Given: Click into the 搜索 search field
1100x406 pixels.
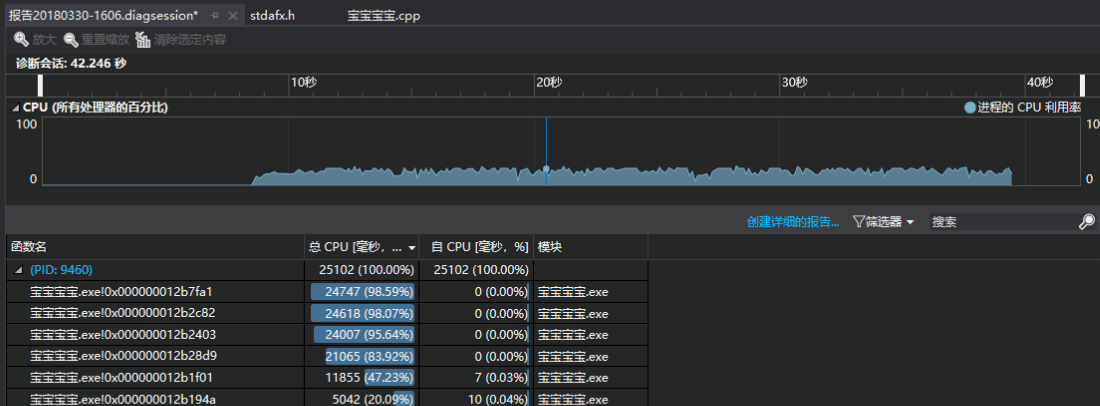Looking at the screenshot, I should coord(1003,222).
